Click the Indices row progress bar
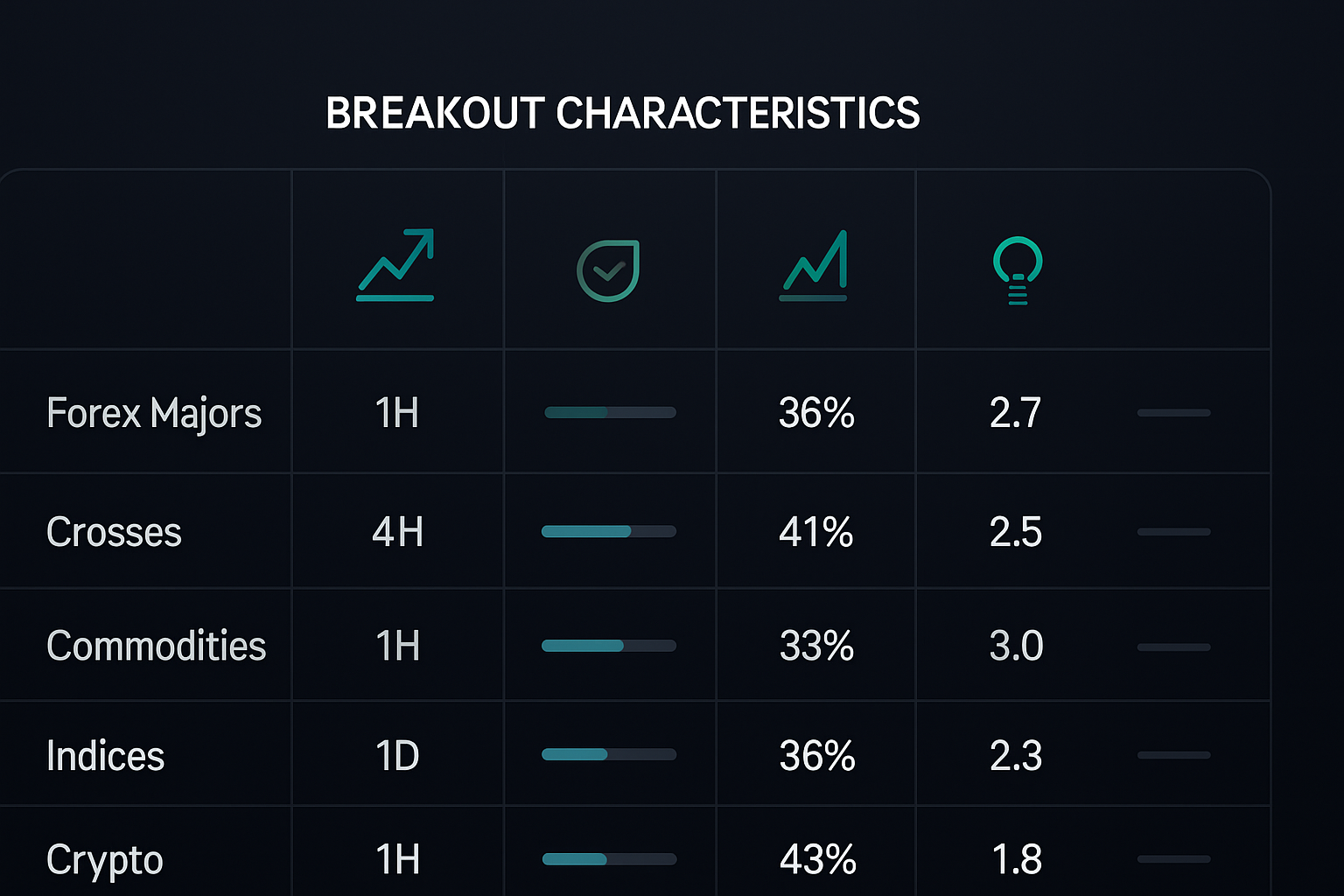Screen dimensions: 1344x896 (609, 754)
